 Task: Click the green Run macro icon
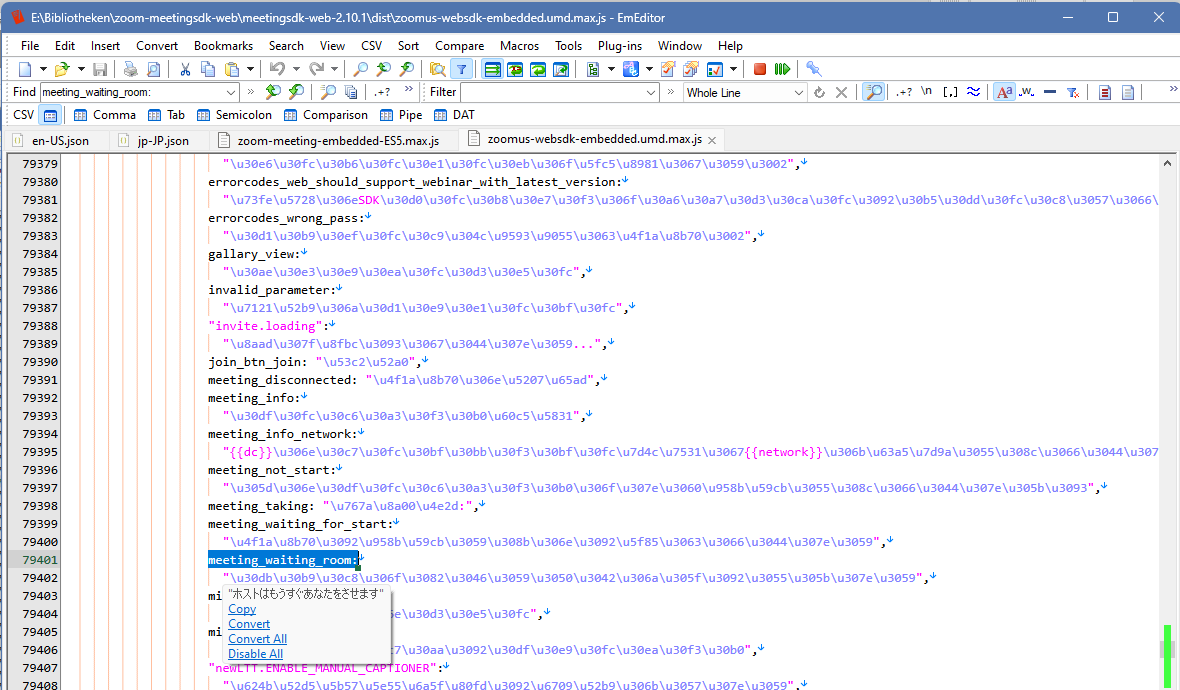(782, 69)
